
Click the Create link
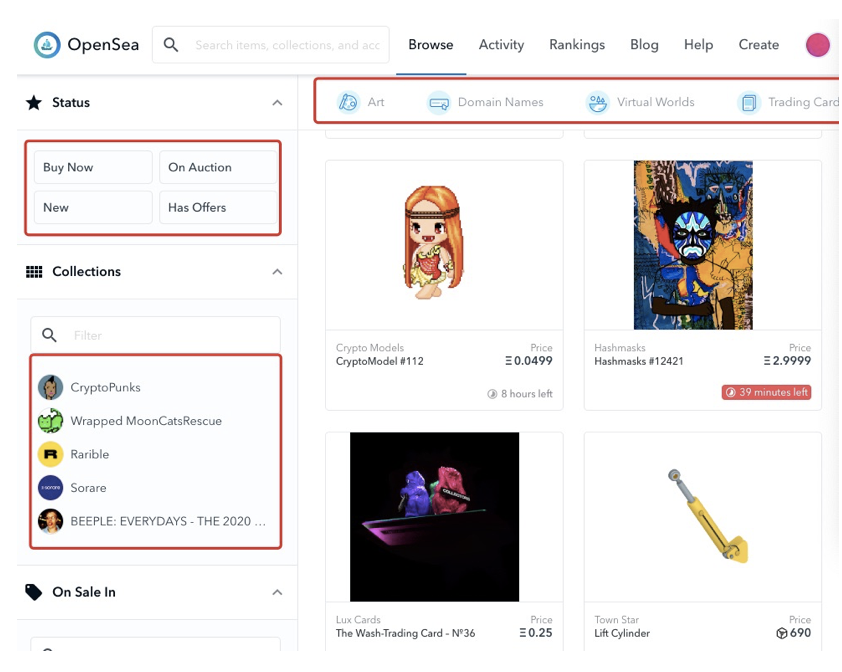(758, 45)
